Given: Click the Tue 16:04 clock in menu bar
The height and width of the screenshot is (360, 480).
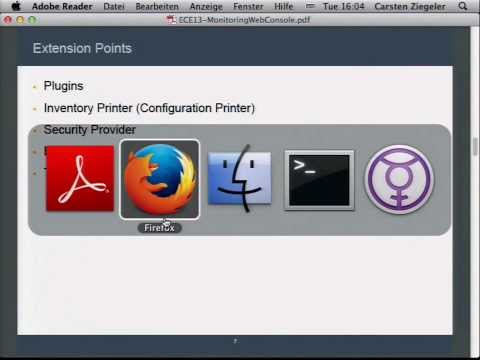Looking at the screenshot, I should [343, 6].
